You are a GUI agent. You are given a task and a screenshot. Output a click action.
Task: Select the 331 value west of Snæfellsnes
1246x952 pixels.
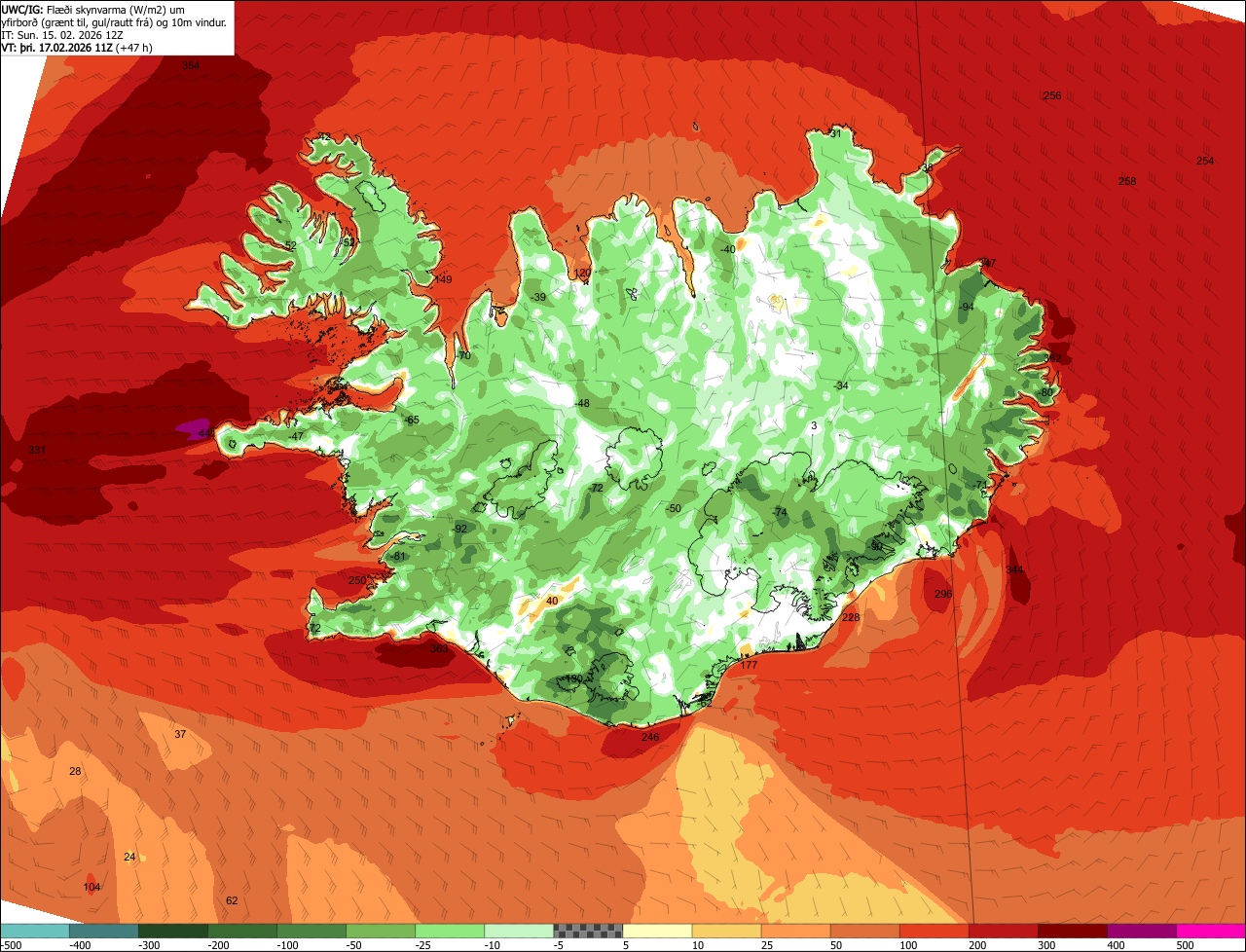37,450
